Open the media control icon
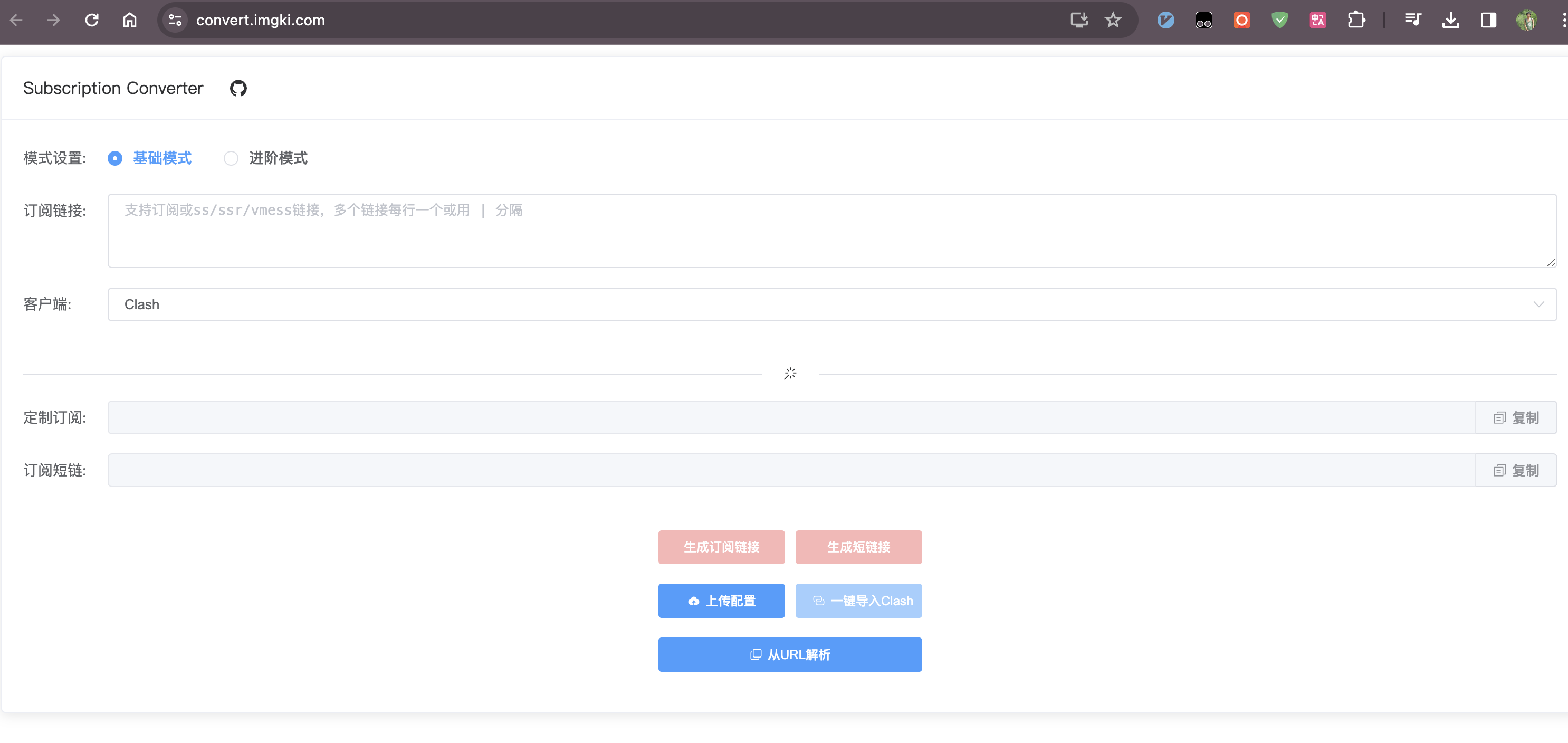 [1412, 20]
